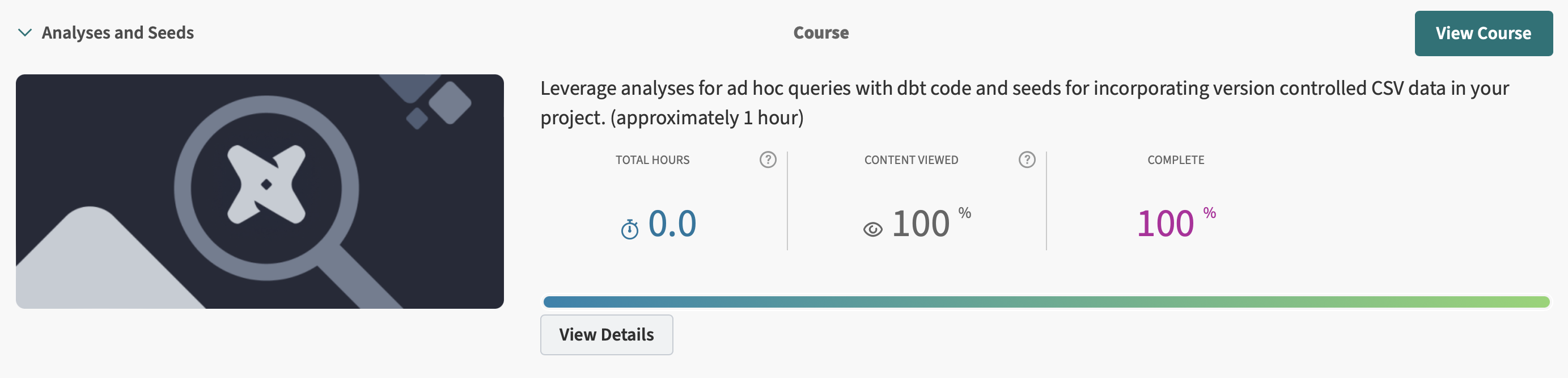Screen dimensions: 1568x378
Task: Click the Total Hours help question icon
Action: 768,159
